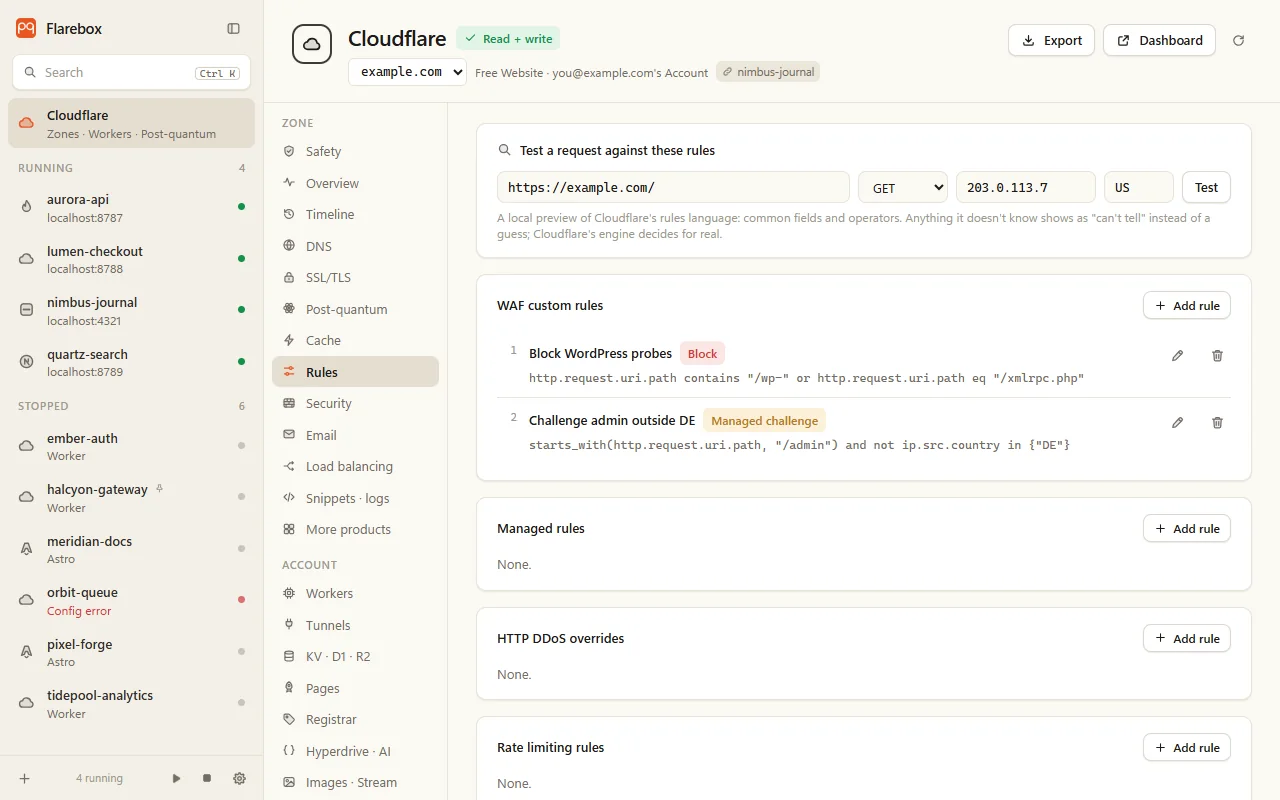Open the Safety section
Screen dimensions: 1280x800
tap(355, 151)
